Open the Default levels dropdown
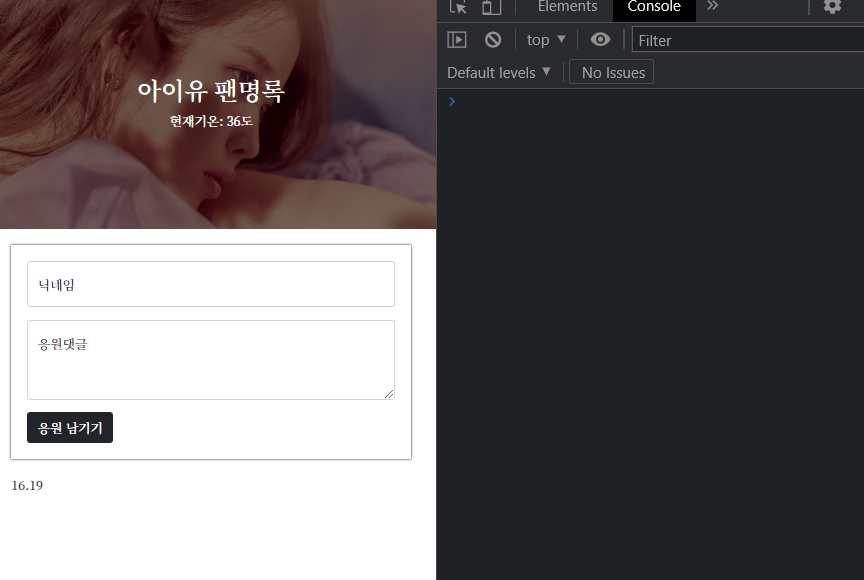Screen dimensions: 864x580 (499, 72)
